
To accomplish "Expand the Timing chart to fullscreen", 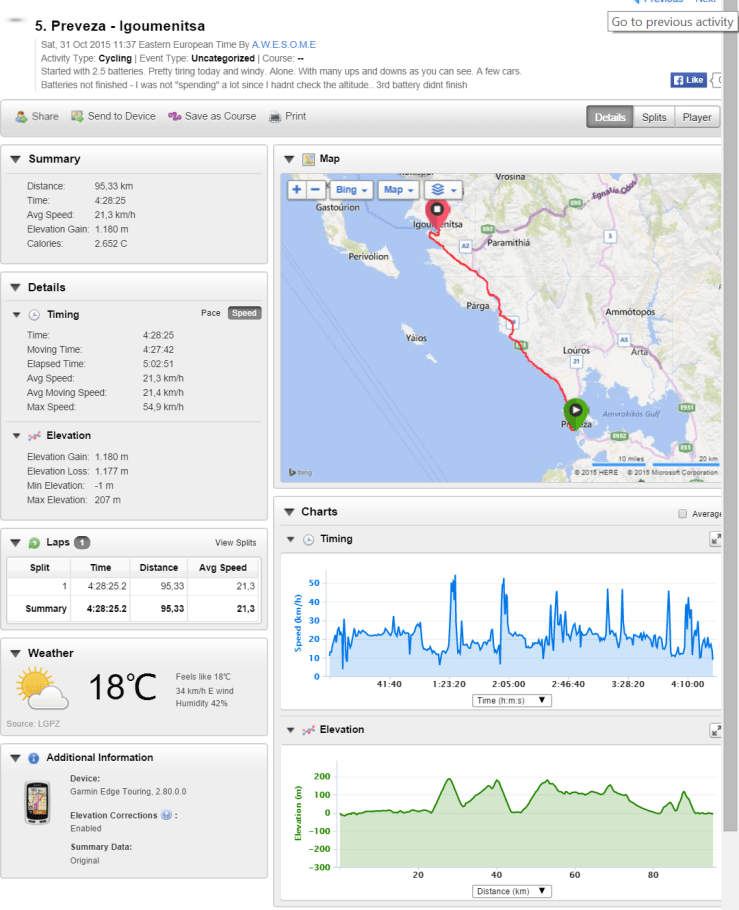I will (x=716, y=539).
